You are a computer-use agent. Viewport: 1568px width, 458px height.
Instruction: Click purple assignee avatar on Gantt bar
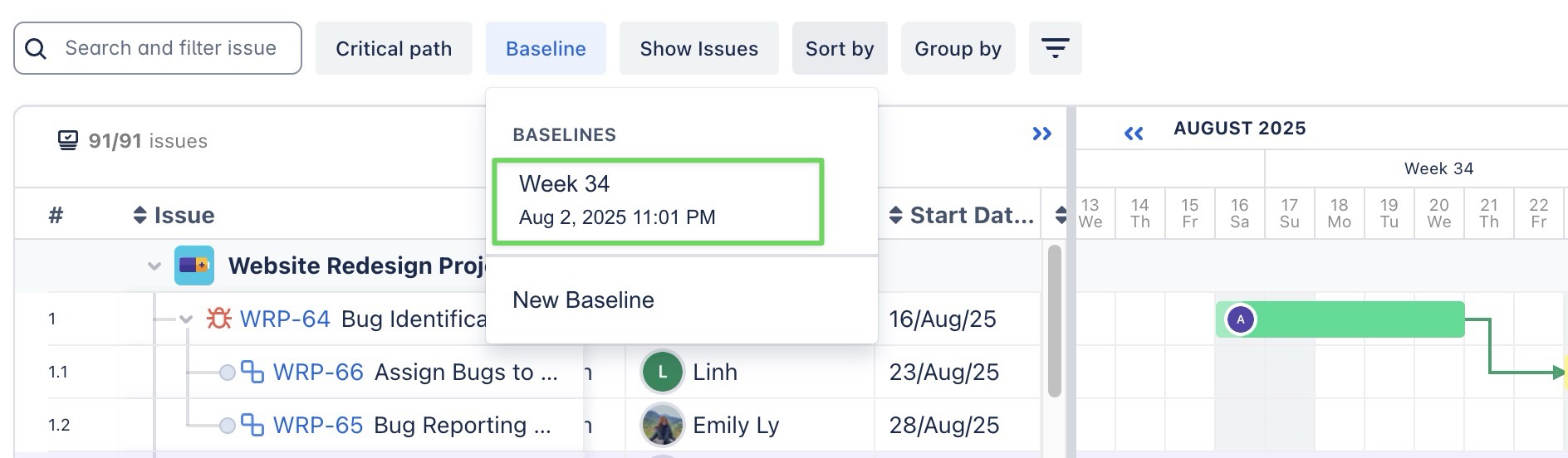point(1241,319)
